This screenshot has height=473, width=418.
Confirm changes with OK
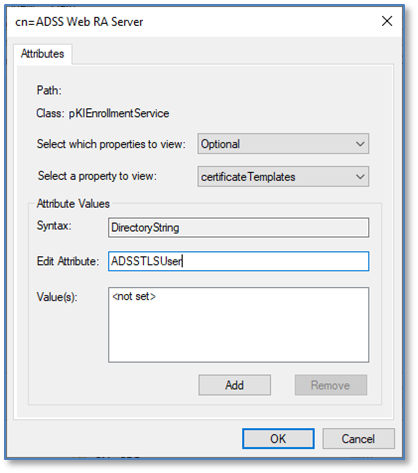pyautogui.click(x=278, y=438)
